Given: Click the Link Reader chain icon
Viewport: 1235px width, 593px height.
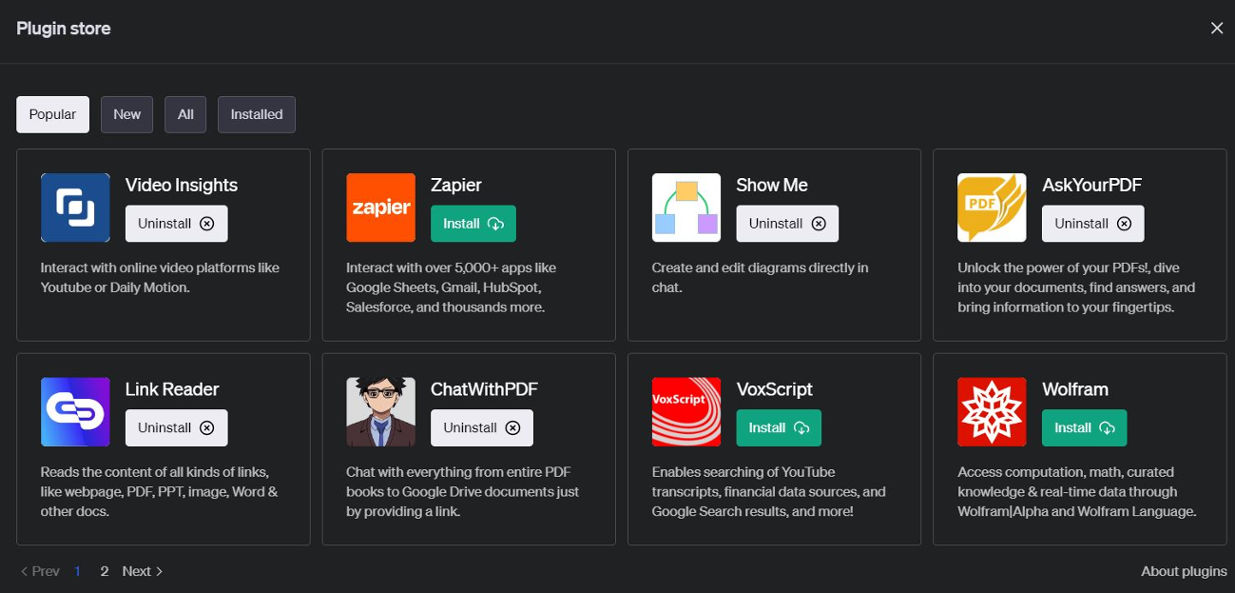Looking at the screenshot, I should [x=75, y=411].
